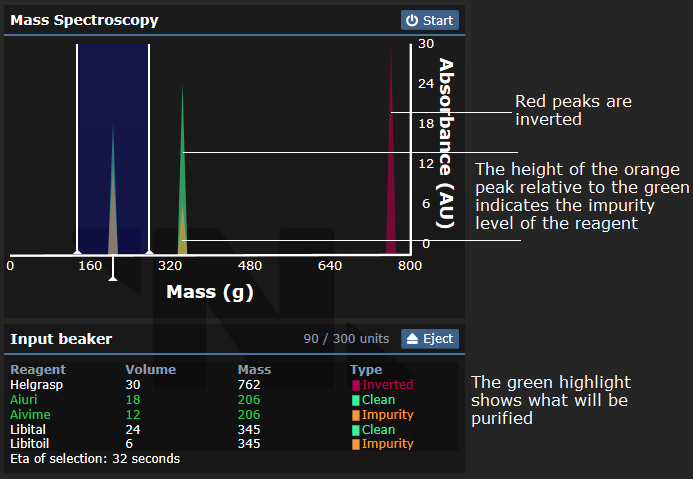Eject the input beaker
This screenshot has width=693, height=479.
pos(430,339)
